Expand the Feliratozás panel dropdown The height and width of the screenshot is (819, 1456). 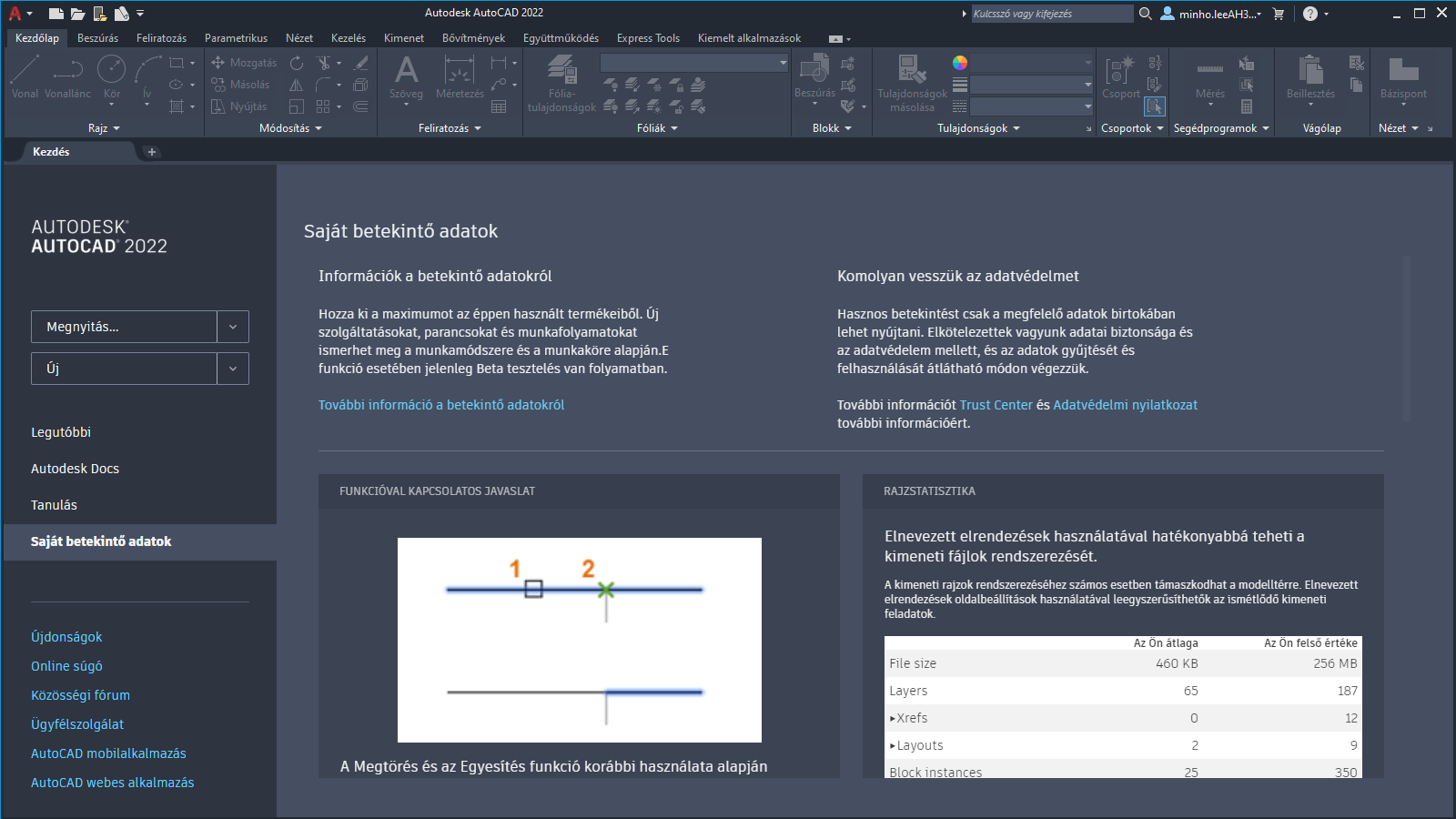450,128
